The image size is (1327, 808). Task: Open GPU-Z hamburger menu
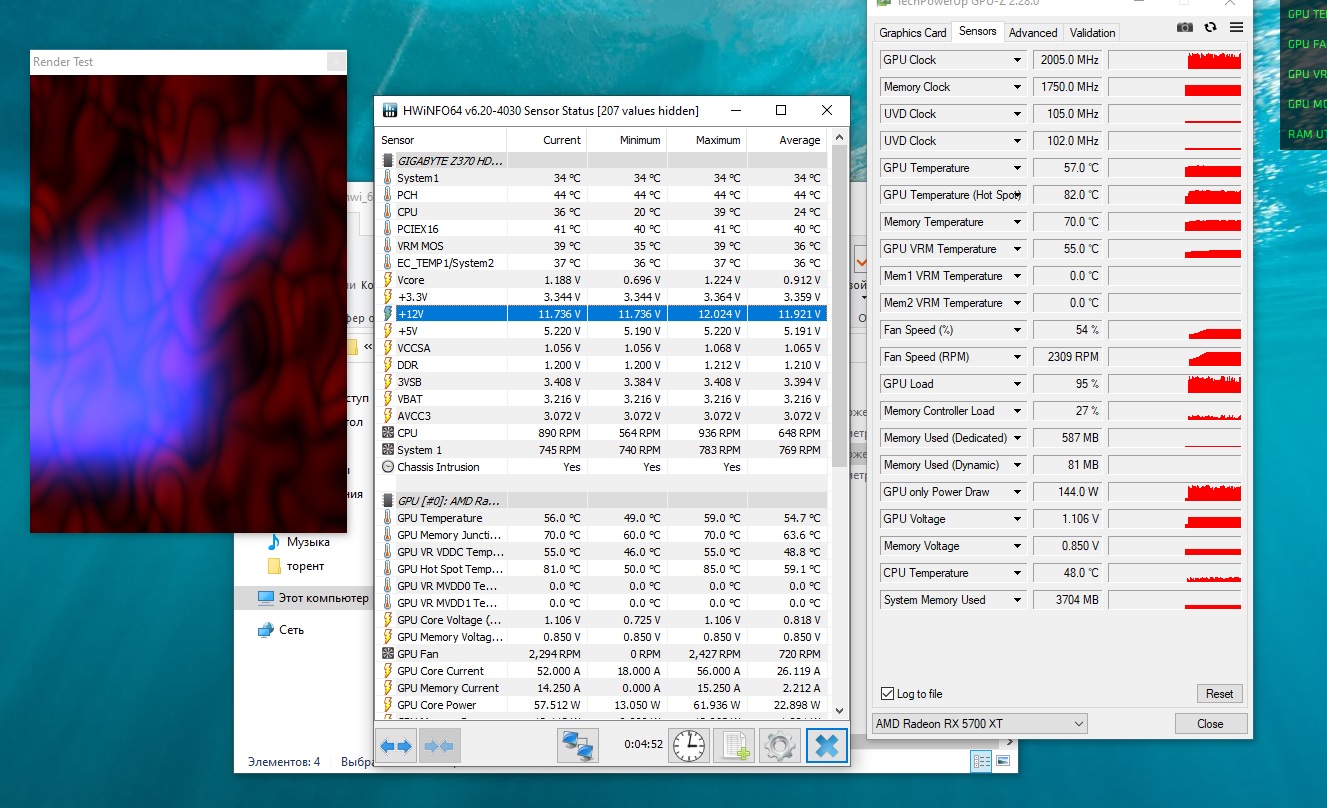pos(1237,28)
